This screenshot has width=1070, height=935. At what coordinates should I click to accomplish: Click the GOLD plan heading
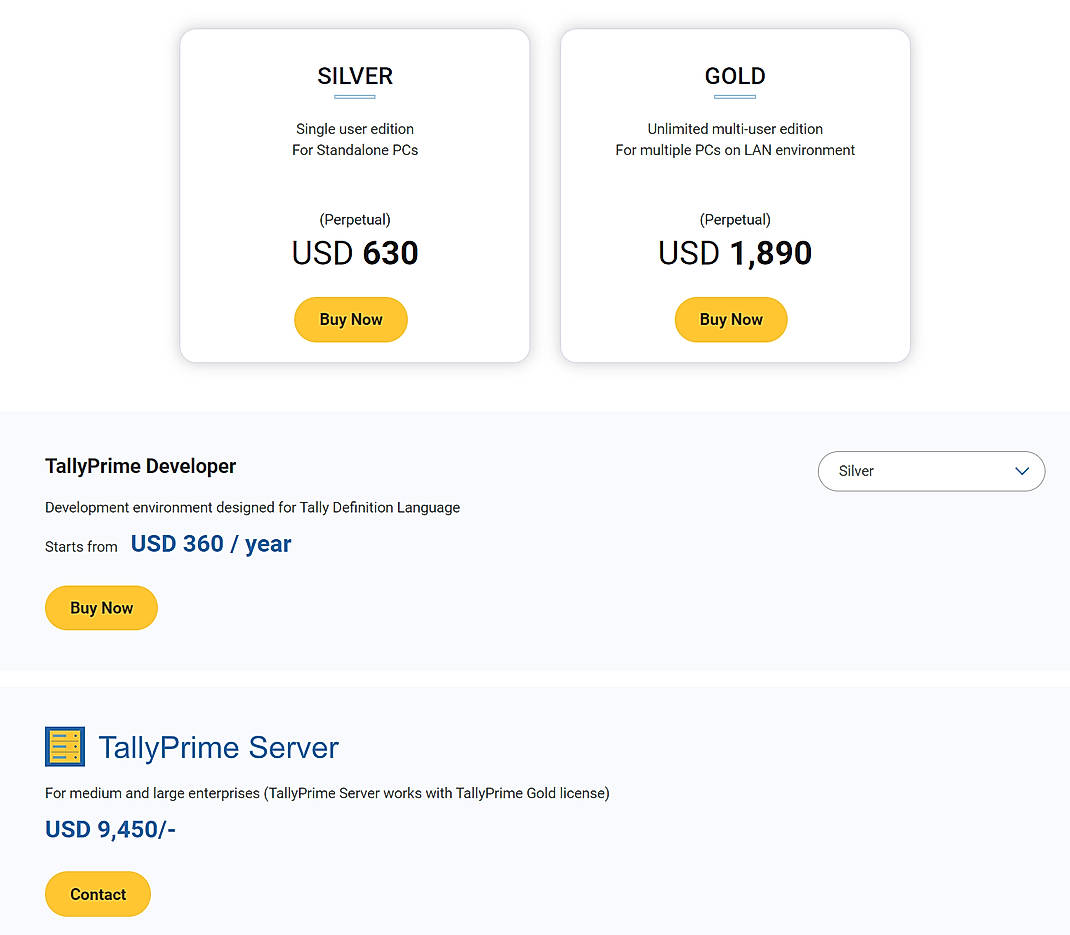(x=735, y=76)
